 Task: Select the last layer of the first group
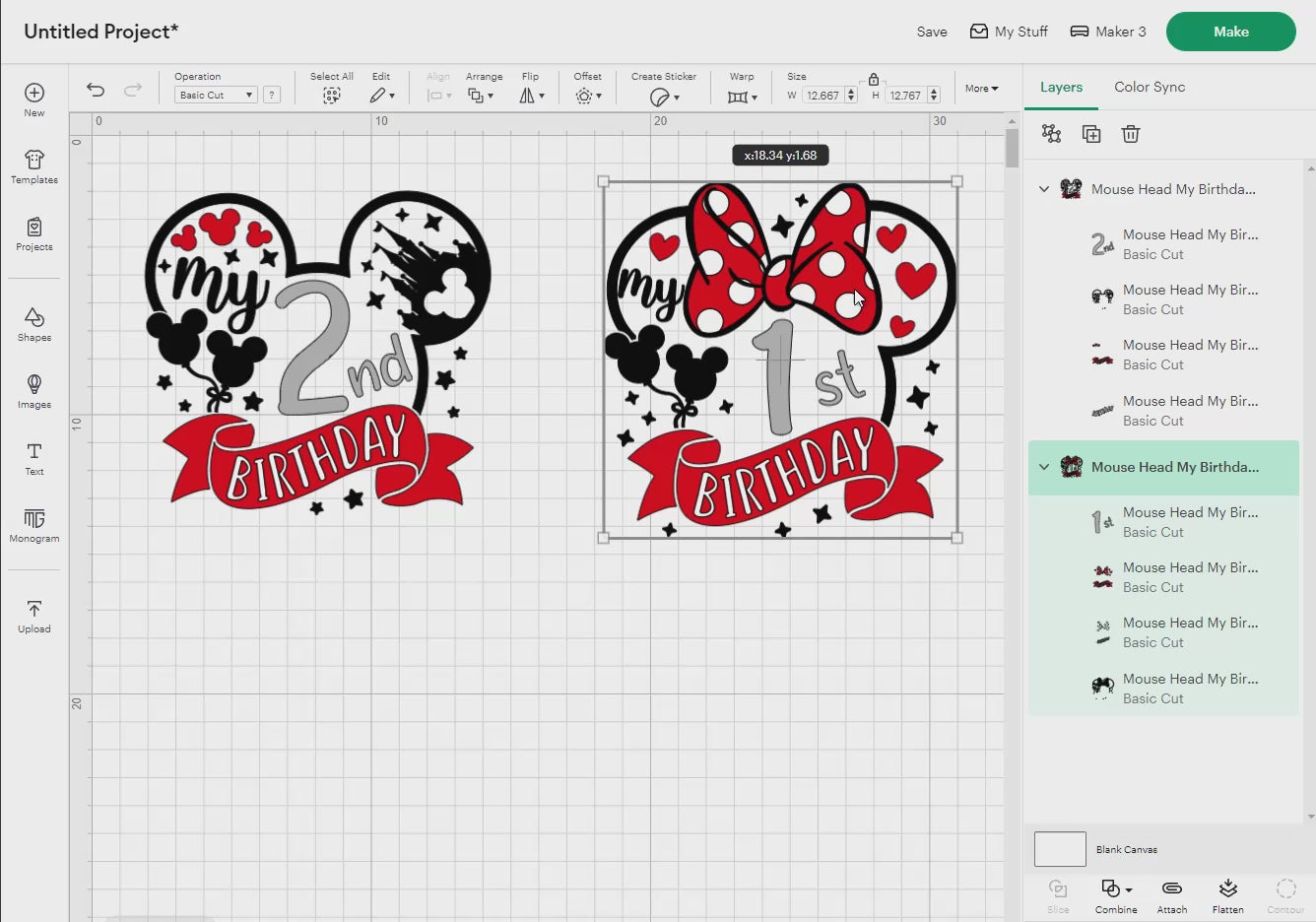tap(1163, 411)
